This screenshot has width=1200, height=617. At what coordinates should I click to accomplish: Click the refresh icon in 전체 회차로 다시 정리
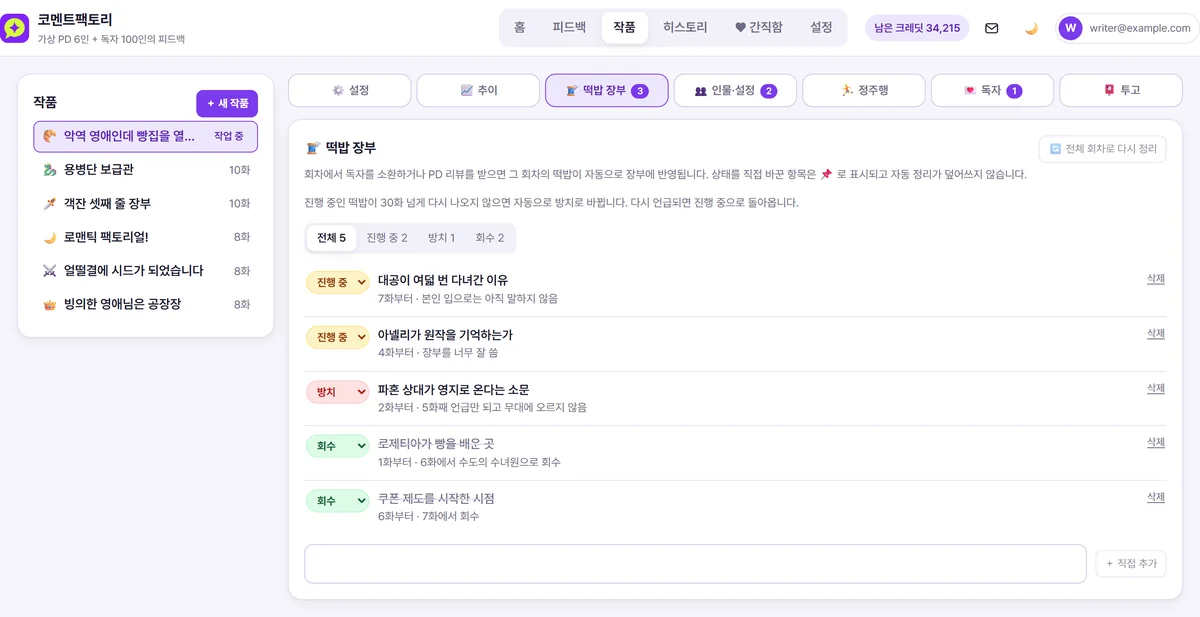(x=1055, y=149)
